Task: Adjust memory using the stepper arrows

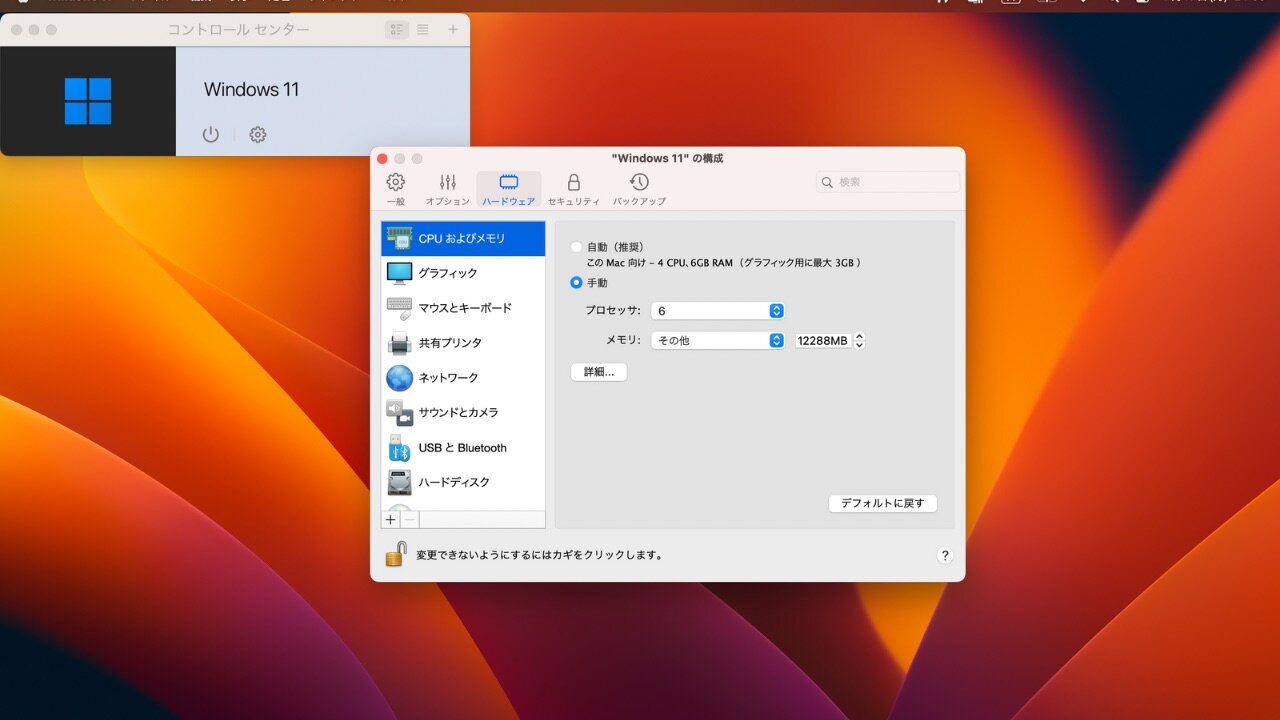Action: click(859, 341)
